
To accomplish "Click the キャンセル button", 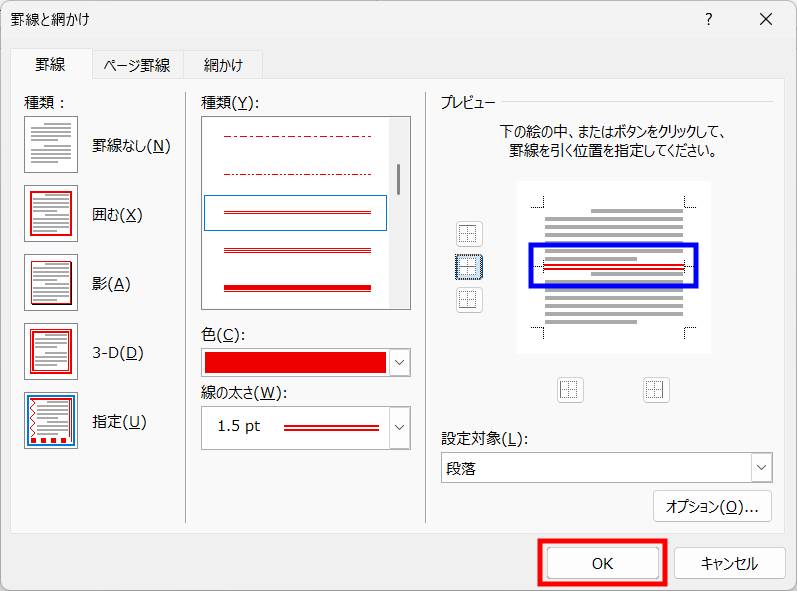I will pyautogui.click(x=729, y=563).
